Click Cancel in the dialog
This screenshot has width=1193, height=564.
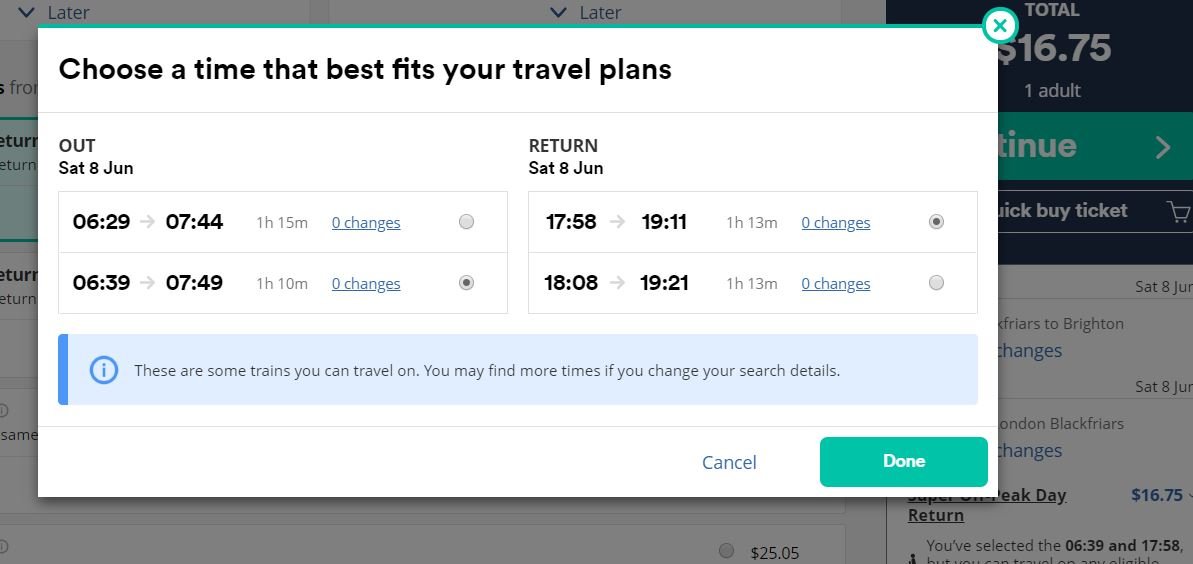[x=729, y=462]
